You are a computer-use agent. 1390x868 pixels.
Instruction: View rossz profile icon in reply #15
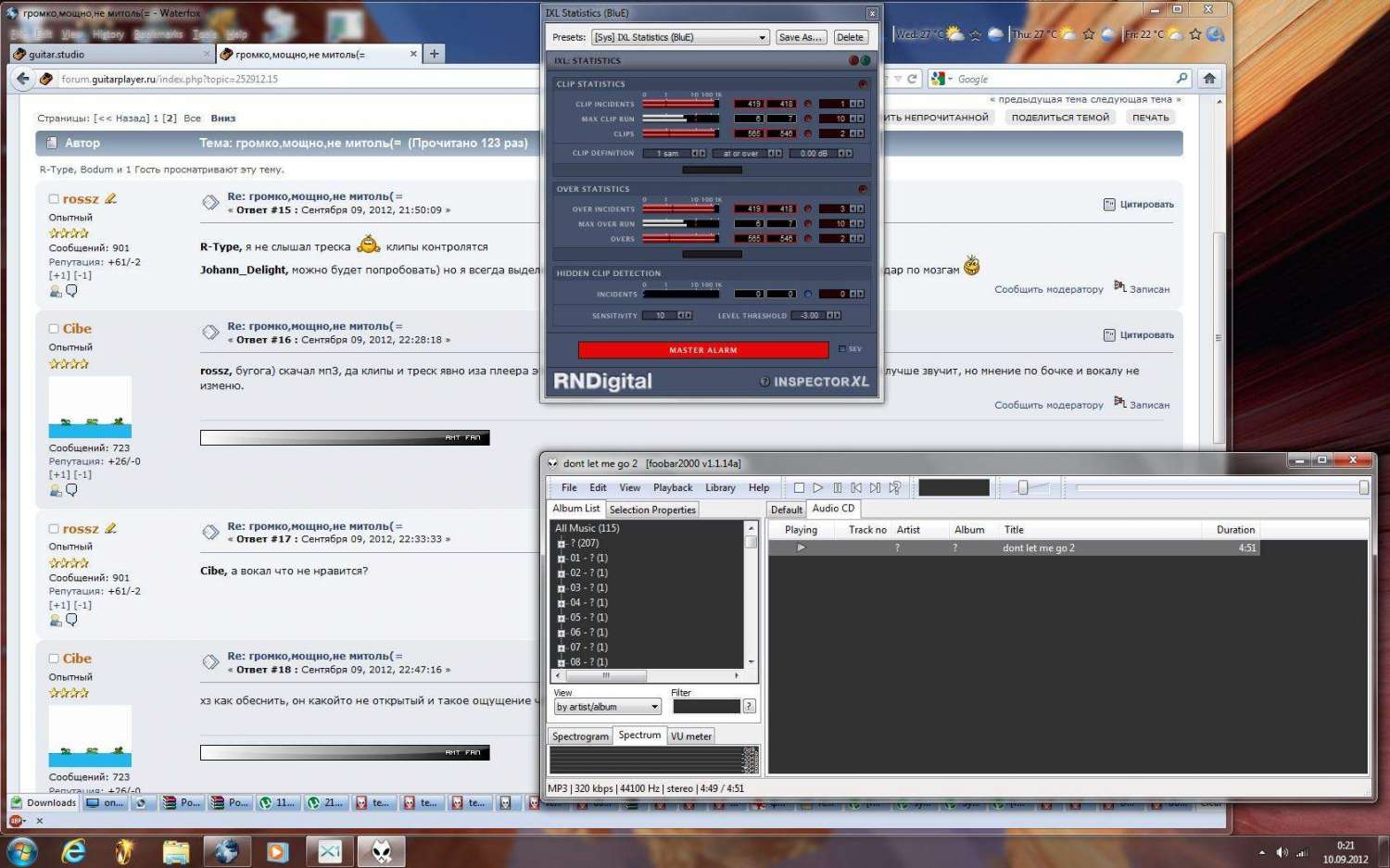56,291
